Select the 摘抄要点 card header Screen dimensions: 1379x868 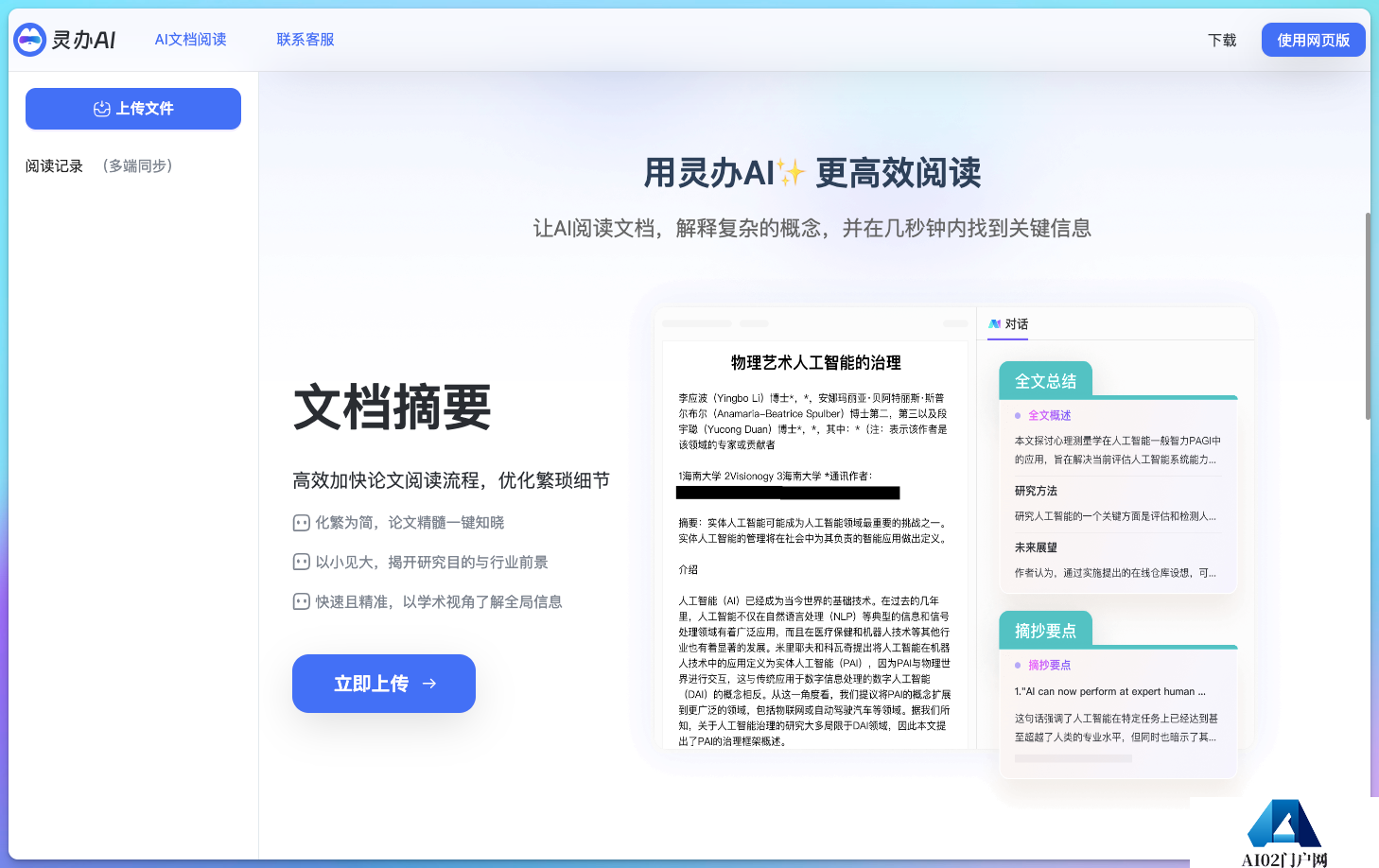(1045, 631)
